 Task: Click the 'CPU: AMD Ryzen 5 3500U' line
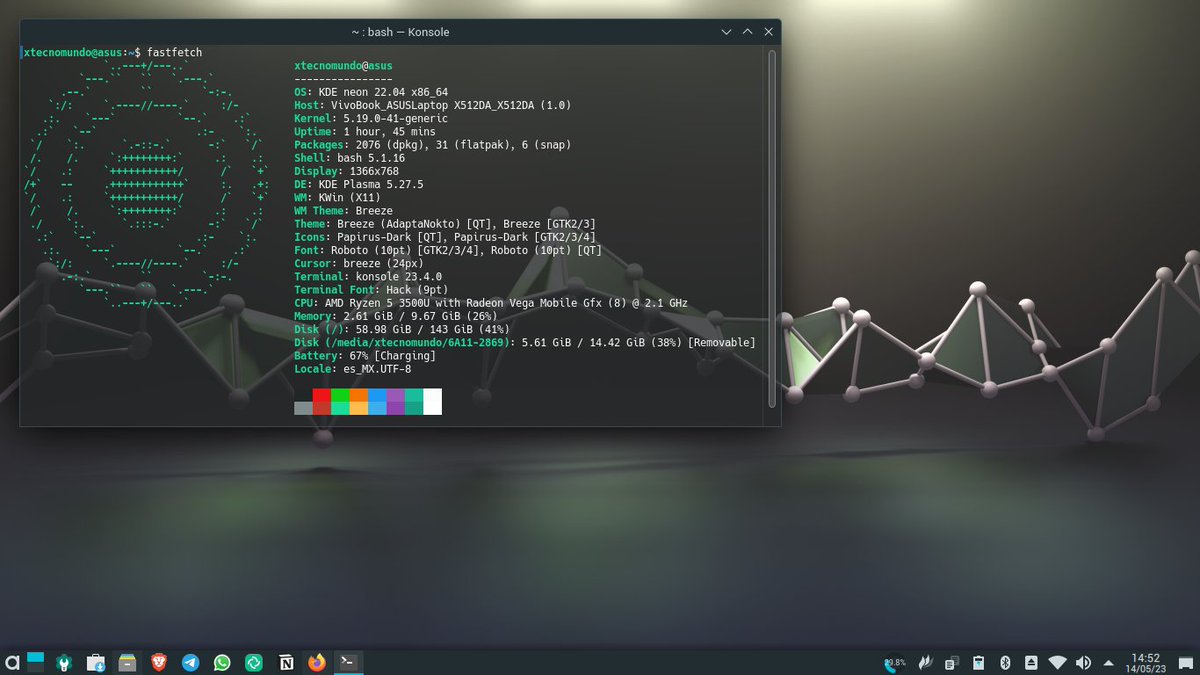[491, 303]
